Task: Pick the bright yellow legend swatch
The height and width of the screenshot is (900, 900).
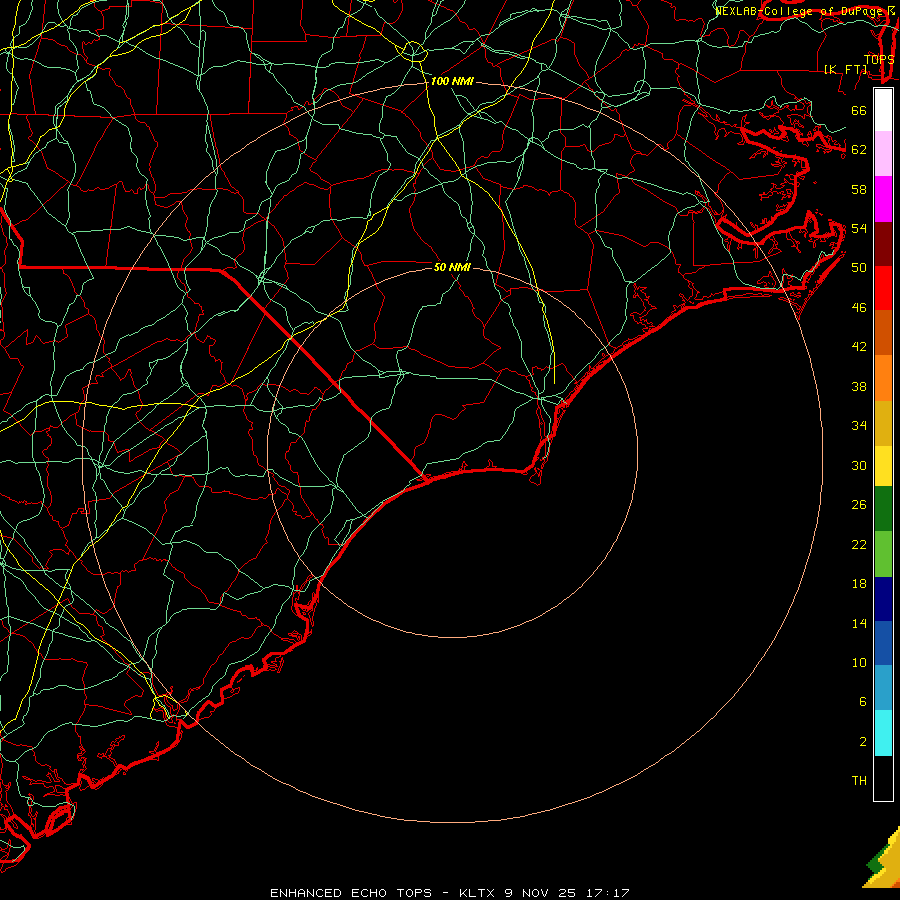Action: point(883,466)
